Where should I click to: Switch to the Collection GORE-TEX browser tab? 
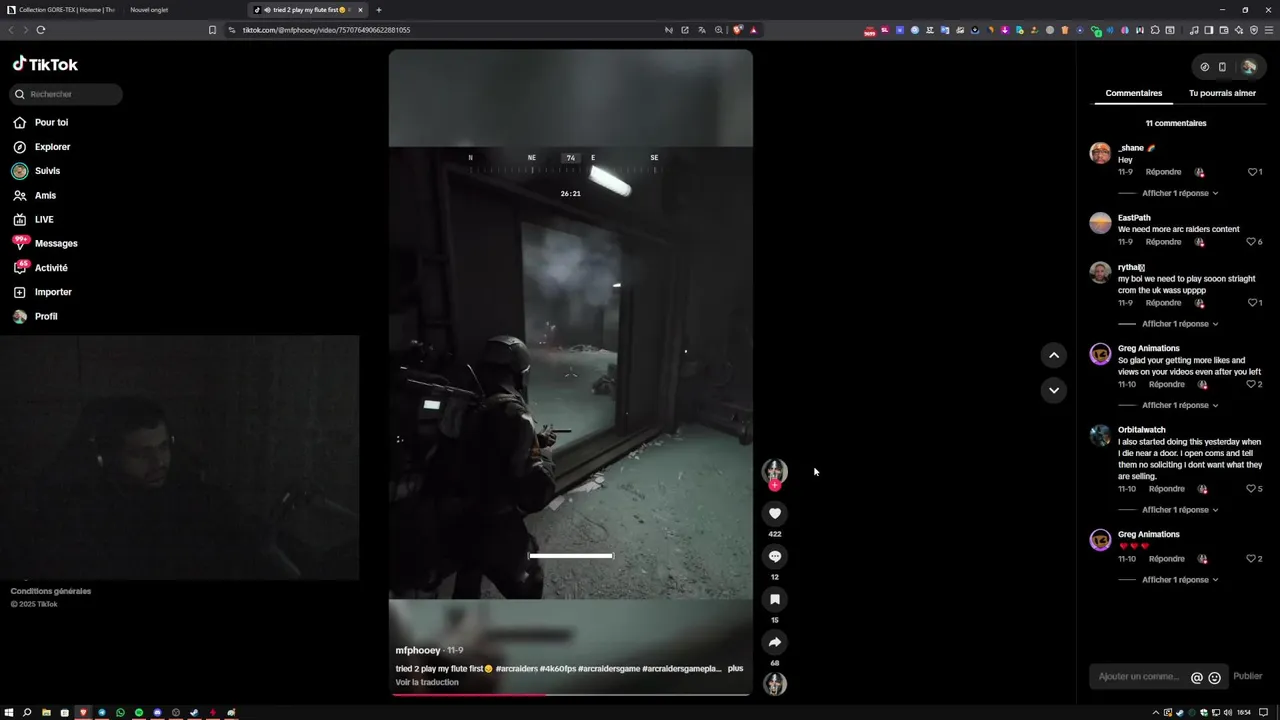[60, 10]
